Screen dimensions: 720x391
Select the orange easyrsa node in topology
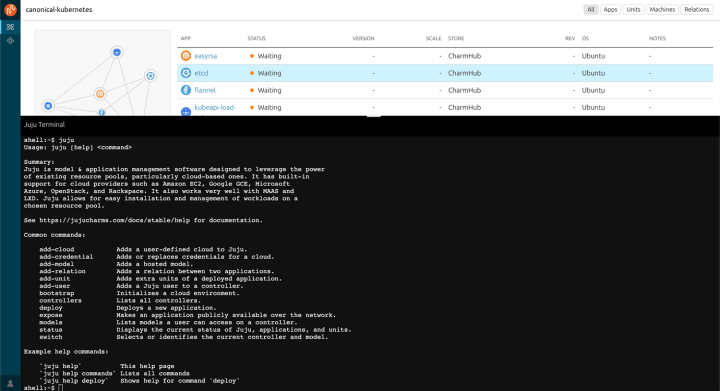click(x=100, y=94)
